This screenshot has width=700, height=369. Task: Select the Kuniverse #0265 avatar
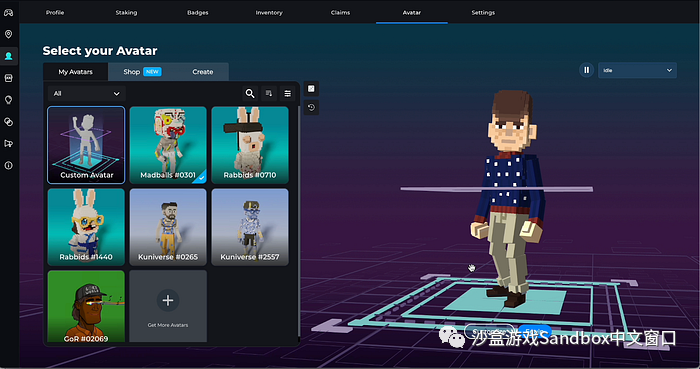[x=168, y=227]
